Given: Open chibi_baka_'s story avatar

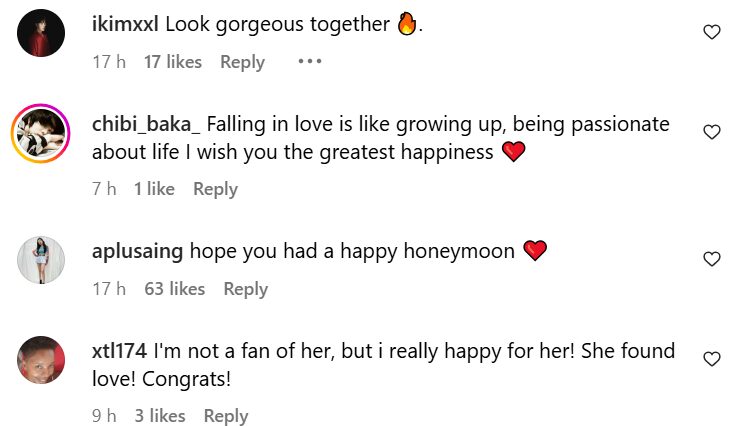Looking at the screenshot, I should [x=41, y=132].
